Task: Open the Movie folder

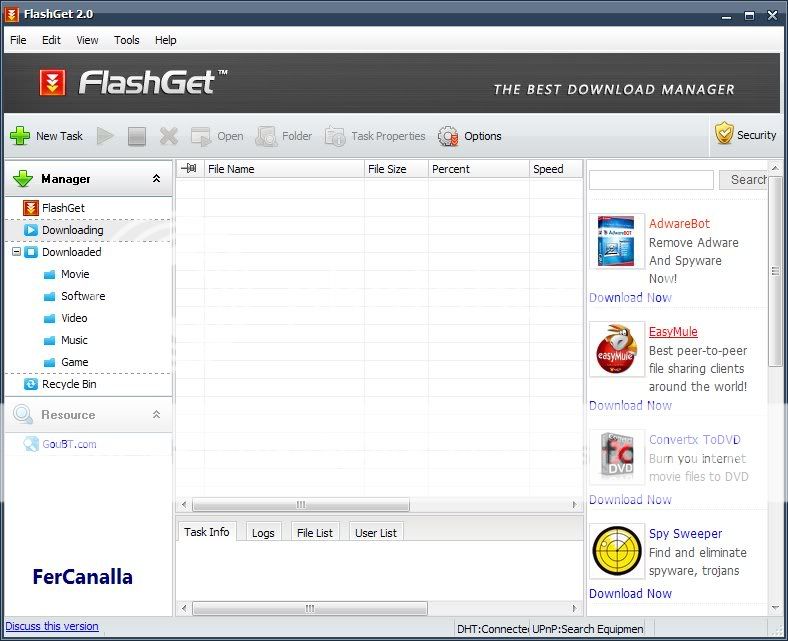Action: (67, 274)
